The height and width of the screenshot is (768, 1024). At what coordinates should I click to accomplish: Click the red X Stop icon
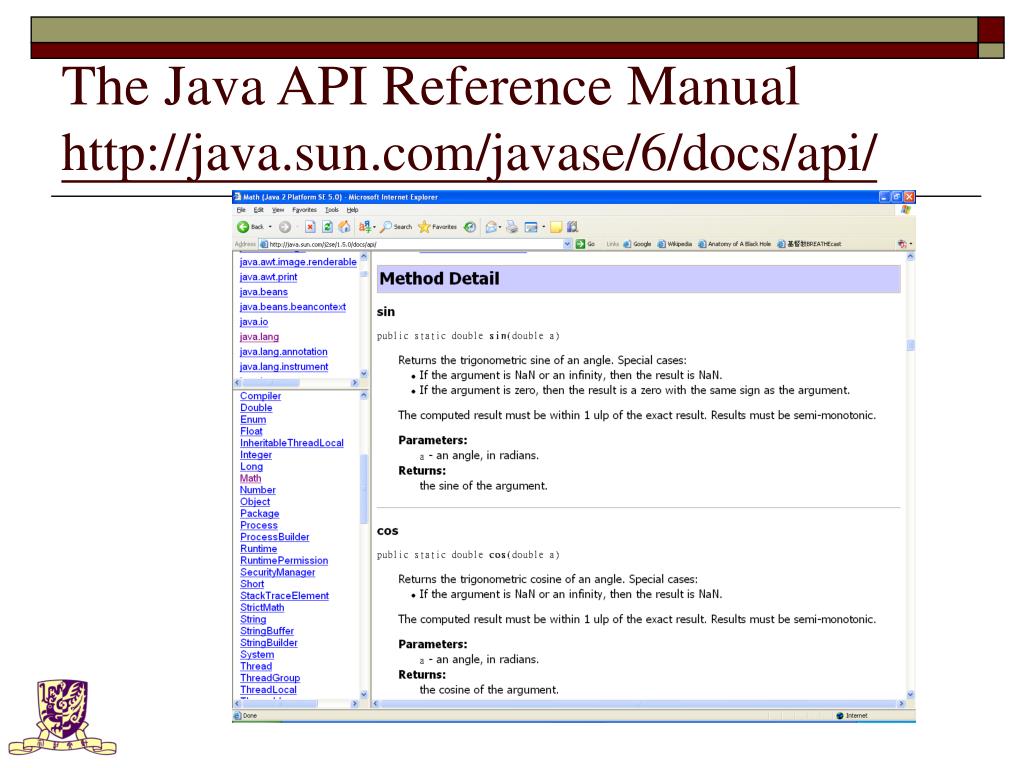(310, 227)
